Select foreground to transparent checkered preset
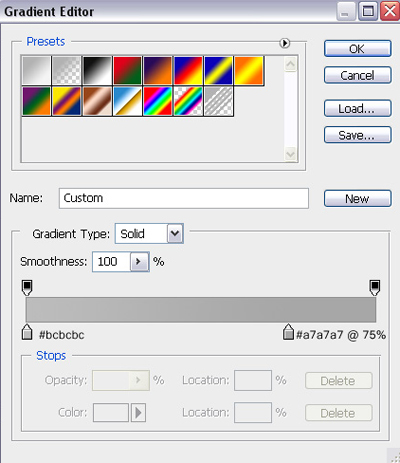The width and height of the screenshot is (400, 463). tap(67, 70)
